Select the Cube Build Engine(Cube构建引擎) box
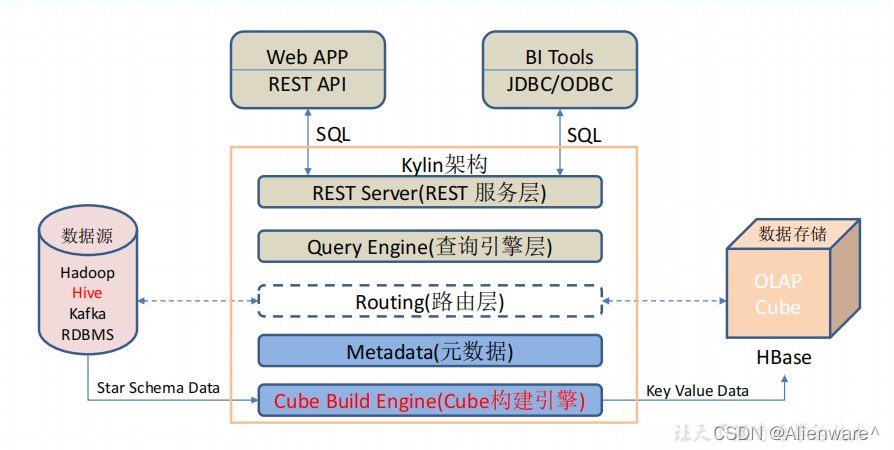This screenshot has width=894, height=450. click(x=430, y=400)
